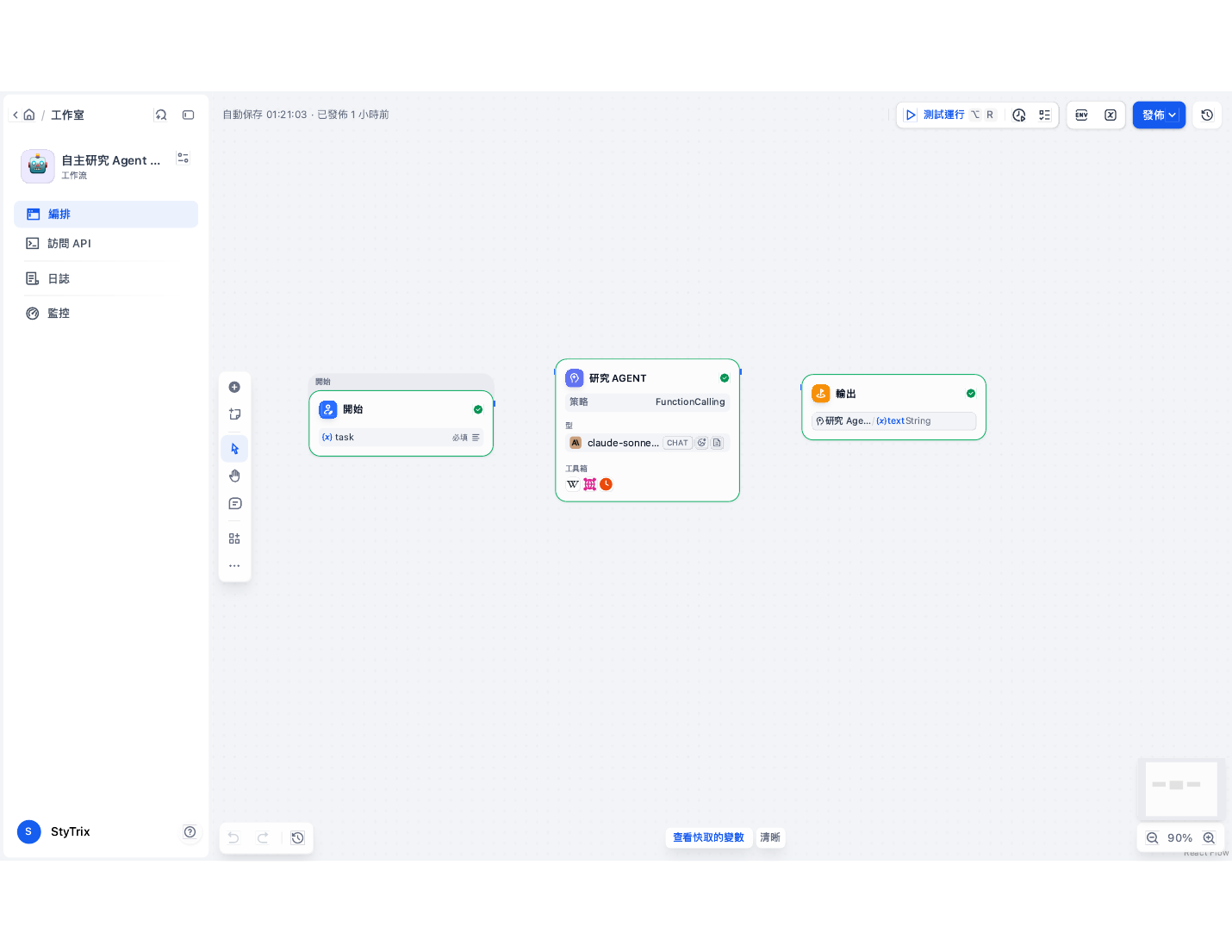This screenshot has width=1232, height=952.
Task: Click the minimap thumbnail
Action: [1181, 788]
